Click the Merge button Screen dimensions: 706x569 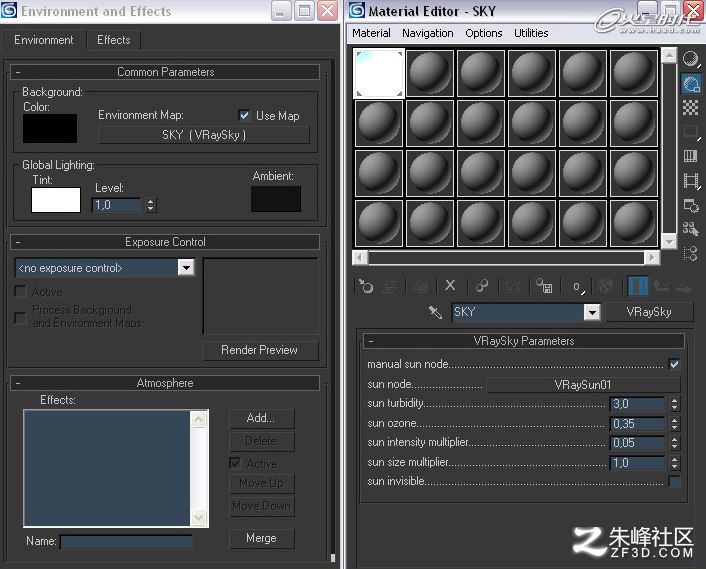tap(261, 538)
